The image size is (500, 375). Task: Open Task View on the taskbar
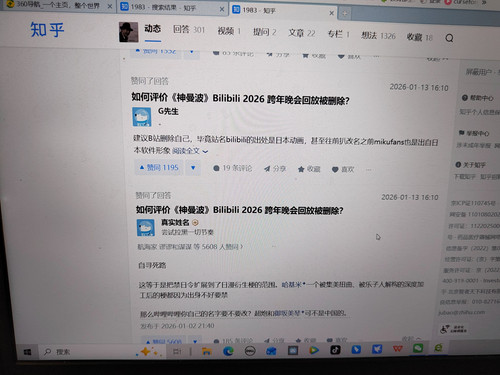click(176, 351)
